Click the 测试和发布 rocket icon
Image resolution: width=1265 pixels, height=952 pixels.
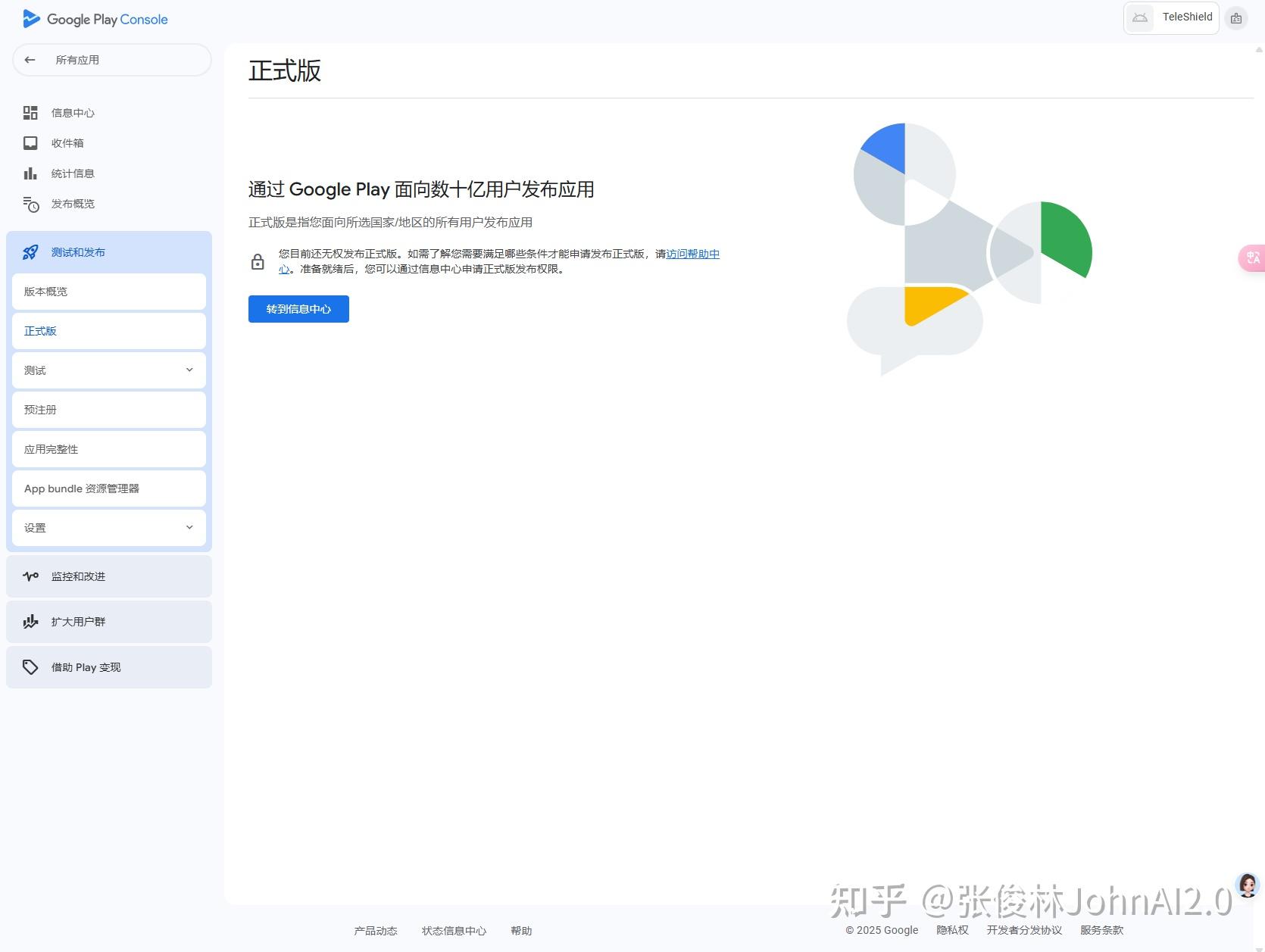30,252
